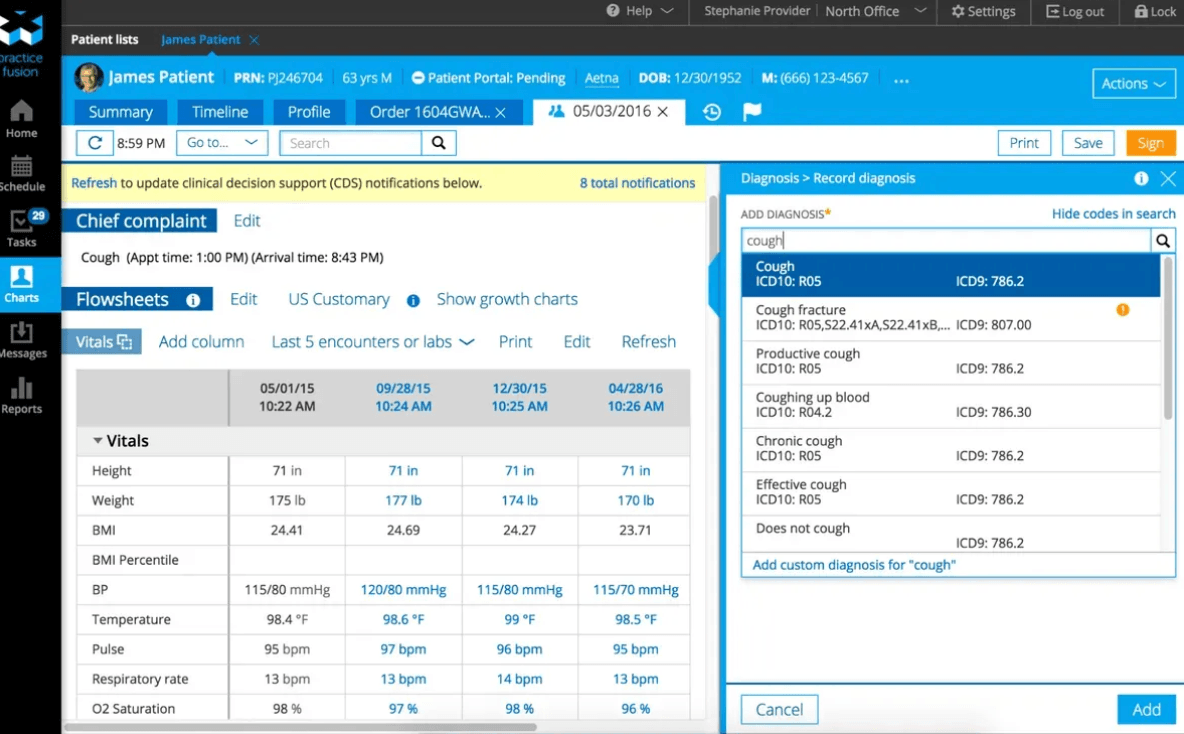Open Last 5 encounters or labs dropdown
1184x734 pixels.
point(372,342)
